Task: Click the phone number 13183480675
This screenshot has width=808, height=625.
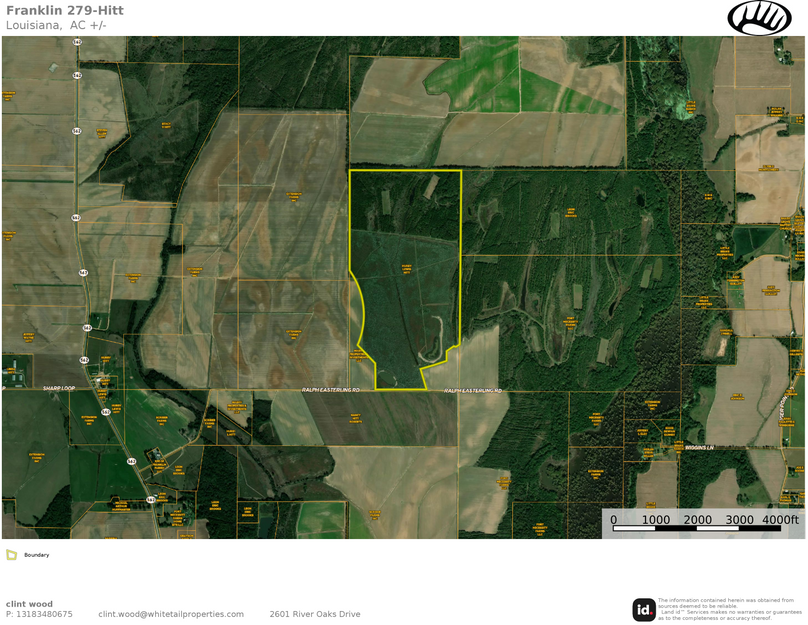Action: tap(40, 613)
